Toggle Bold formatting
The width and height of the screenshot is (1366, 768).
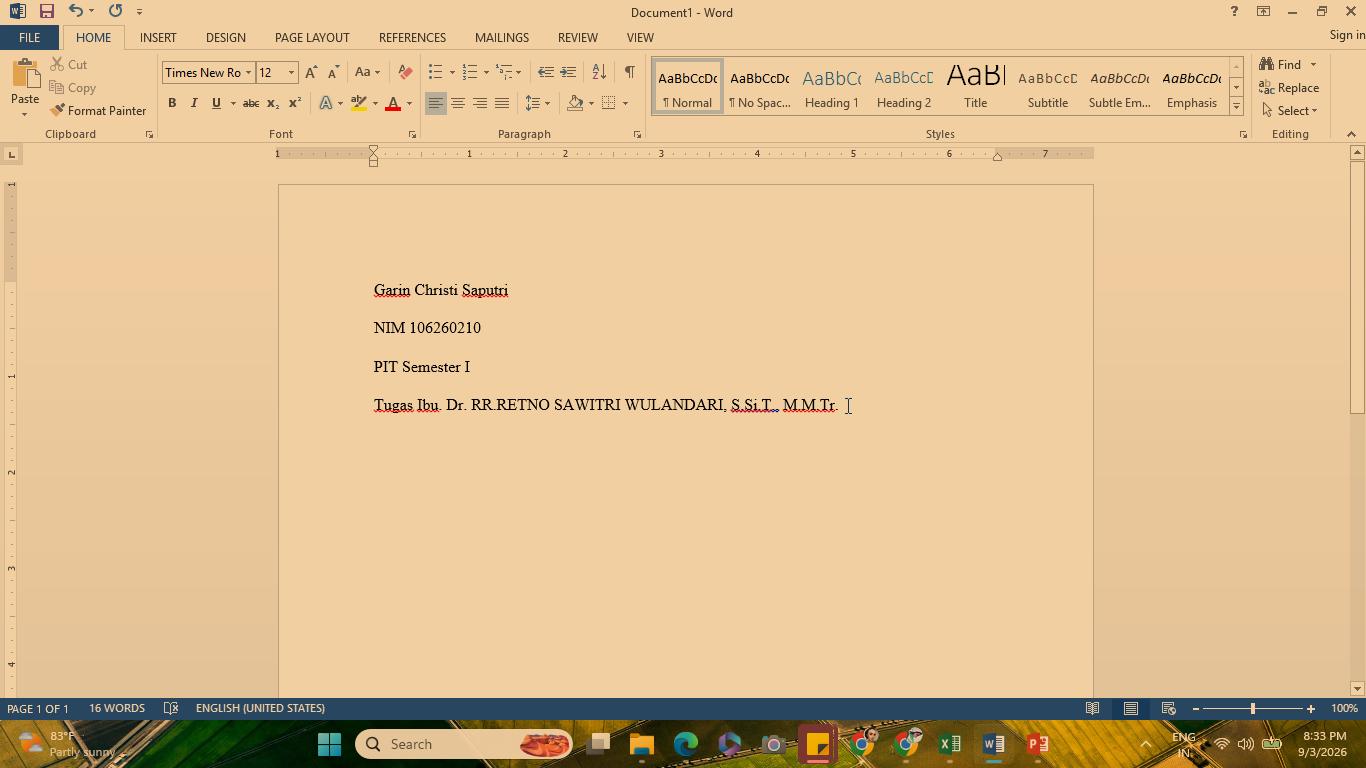tap(172, 103)
